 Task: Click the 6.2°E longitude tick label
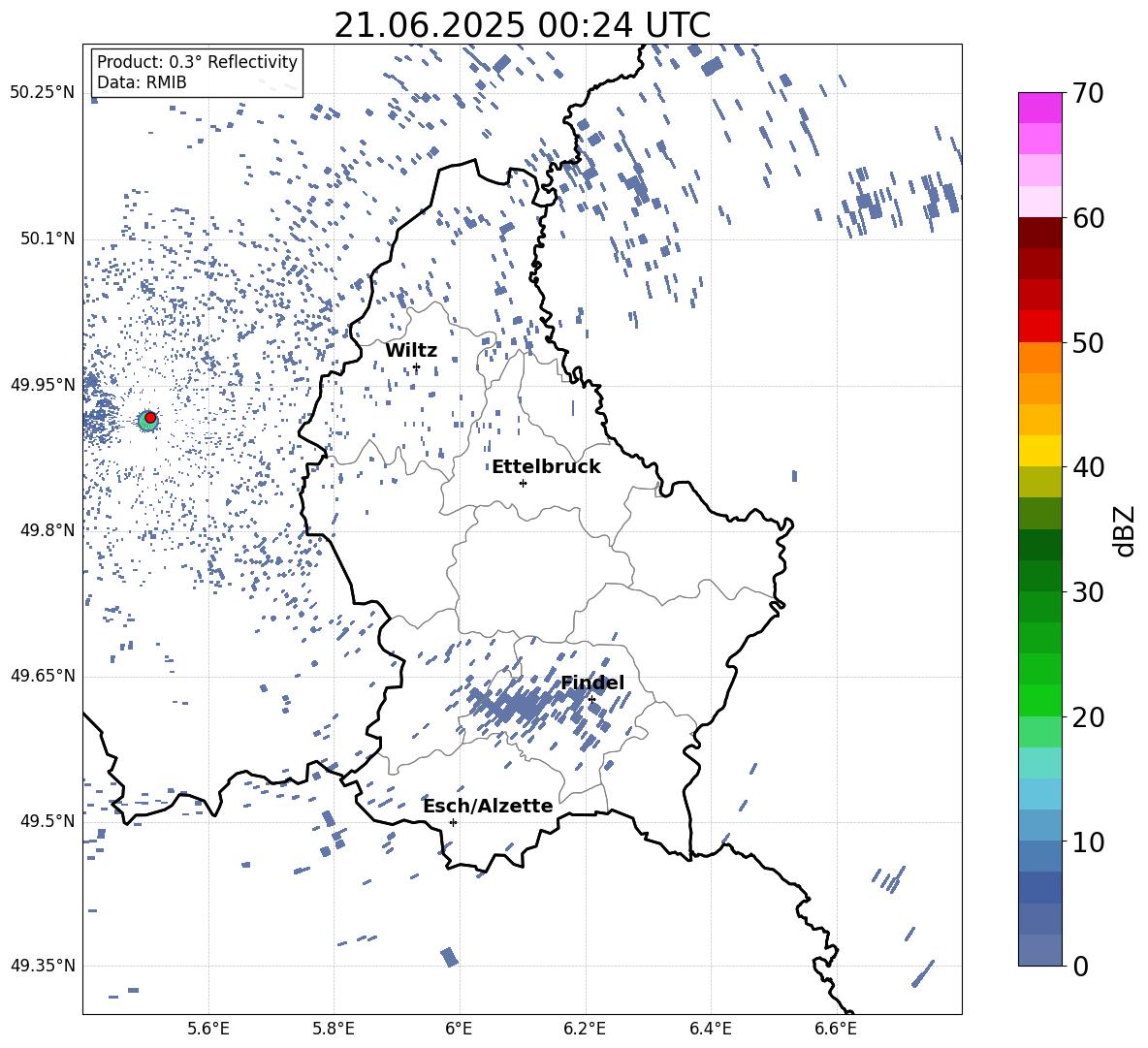tap(585, 1029)
